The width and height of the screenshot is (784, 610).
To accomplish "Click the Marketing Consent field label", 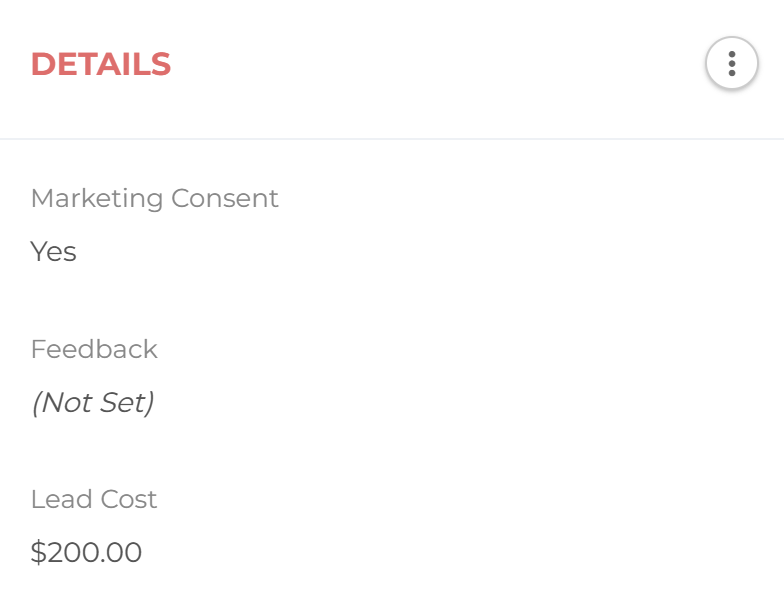I will [x=154, y=198].
